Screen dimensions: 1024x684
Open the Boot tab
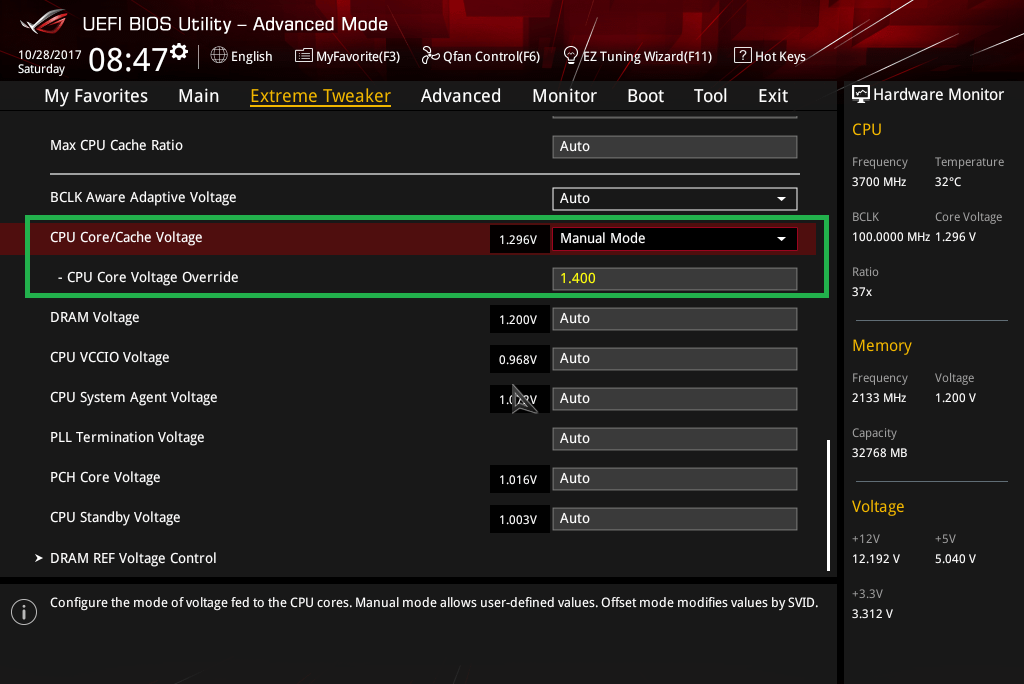point(645,96)
